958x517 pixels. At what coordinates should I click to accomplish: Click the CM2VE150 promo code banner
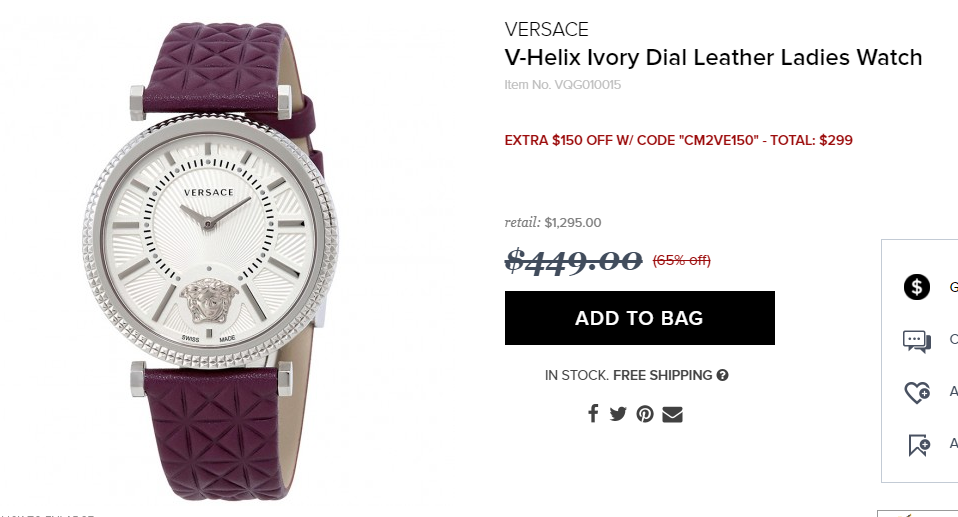point(678,140)
